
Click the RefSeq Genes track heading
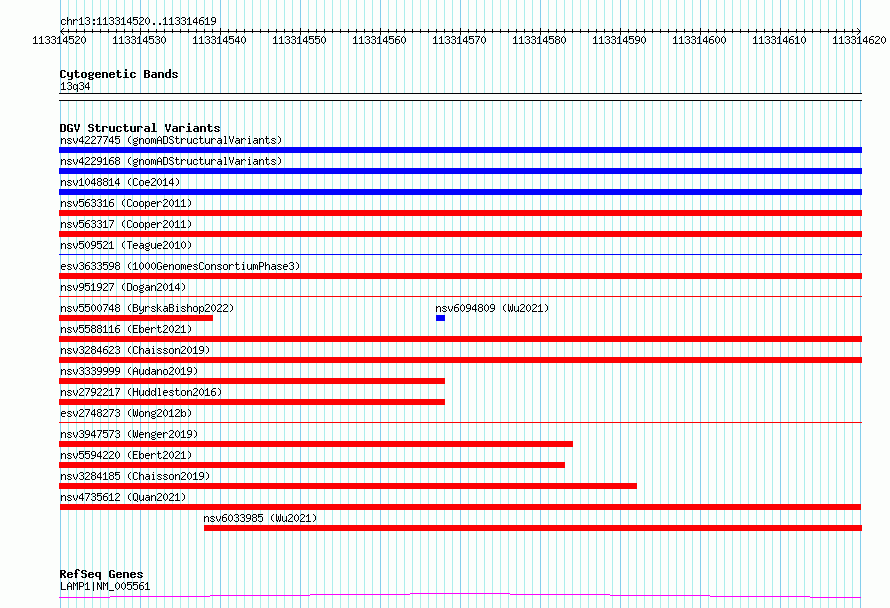(x=101, y=574)
